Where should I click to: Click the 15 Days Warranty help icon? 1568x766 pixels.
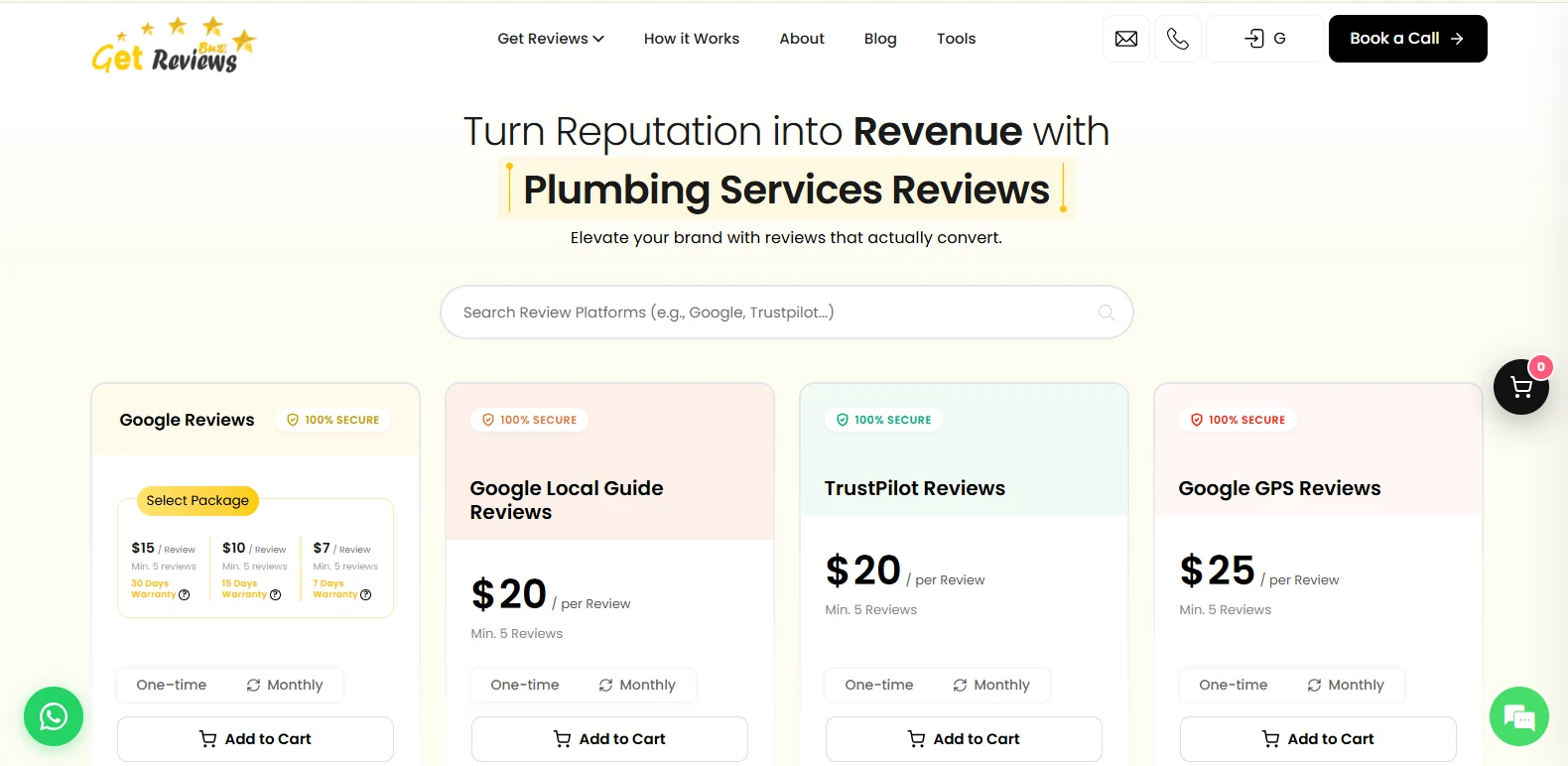[x=275, y=595]
